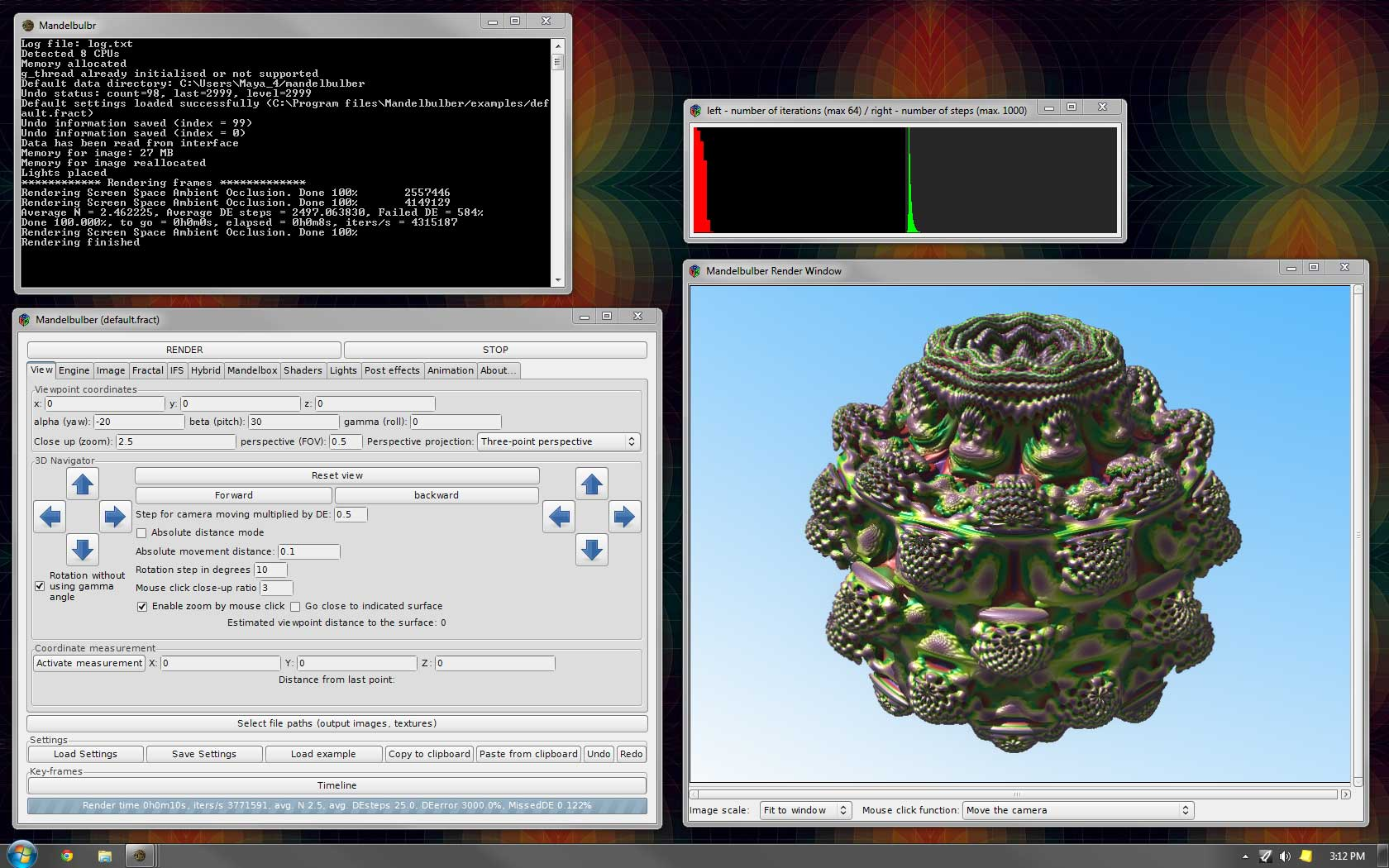Click Paste from clipboard button
Viewport: 1389px width, 868px height.
coord(528,754)
